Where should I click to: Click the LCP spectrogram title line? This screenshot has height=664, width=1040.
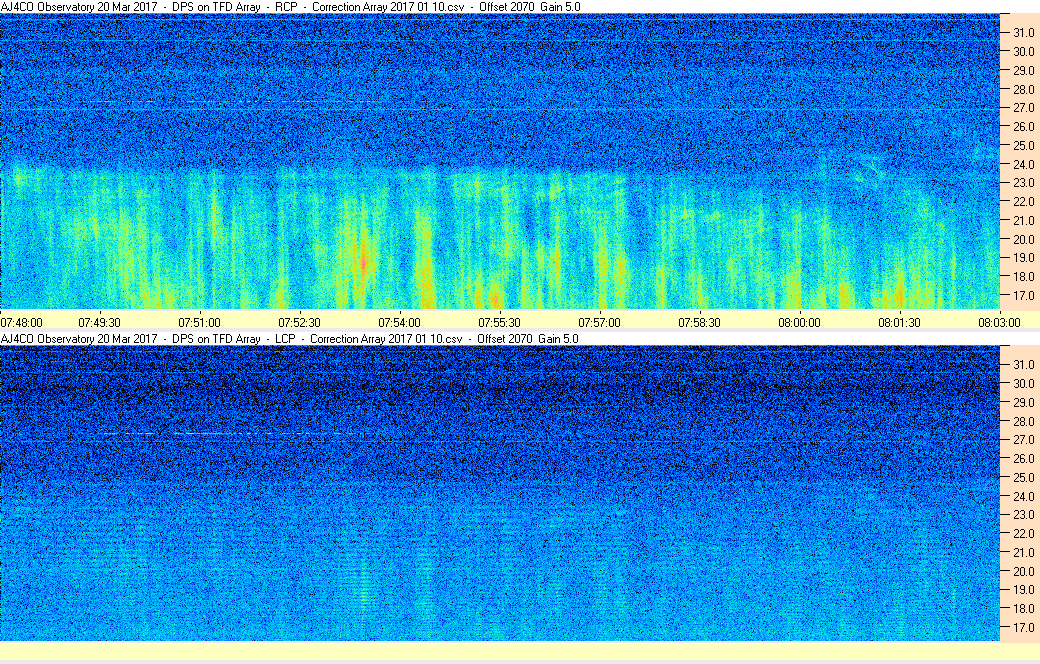coord(290,338)
